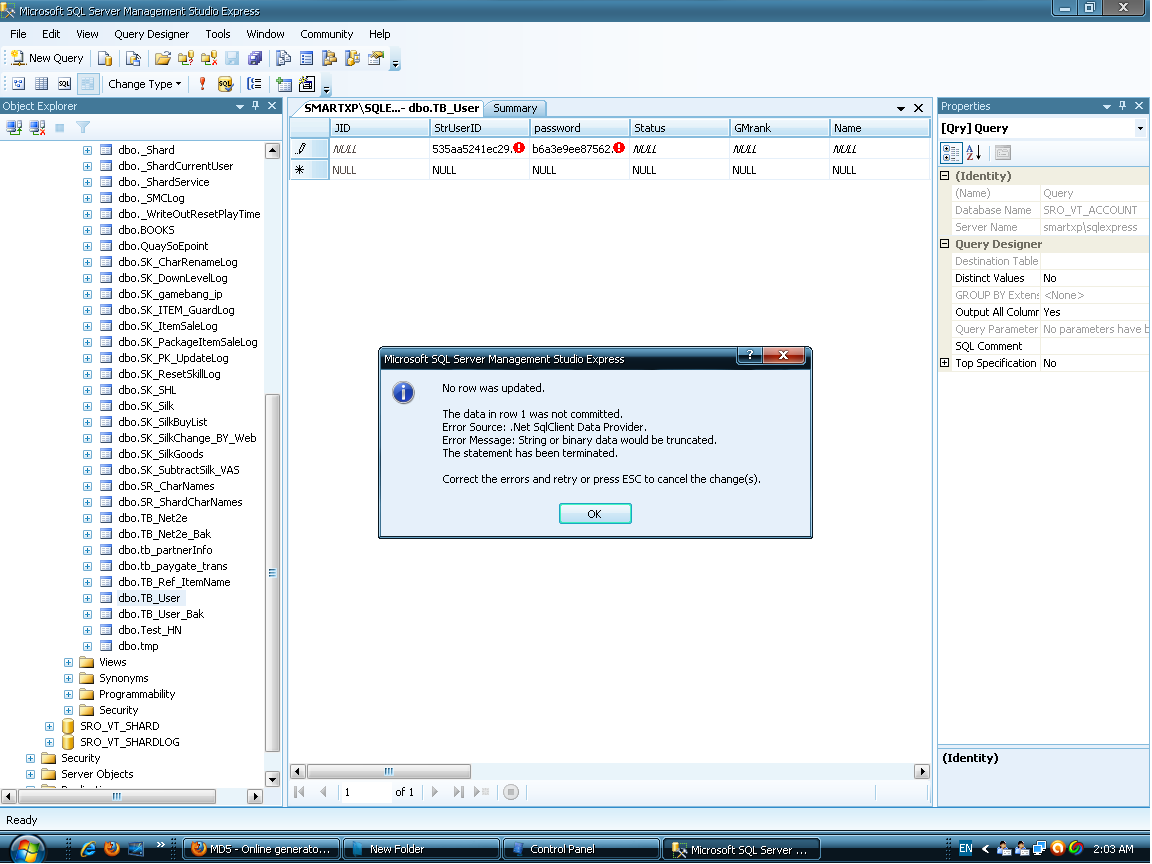Switch to MD5 - Online generator taskbar button
Viewport: 1152px width, 864px height.
coord(262,849)
